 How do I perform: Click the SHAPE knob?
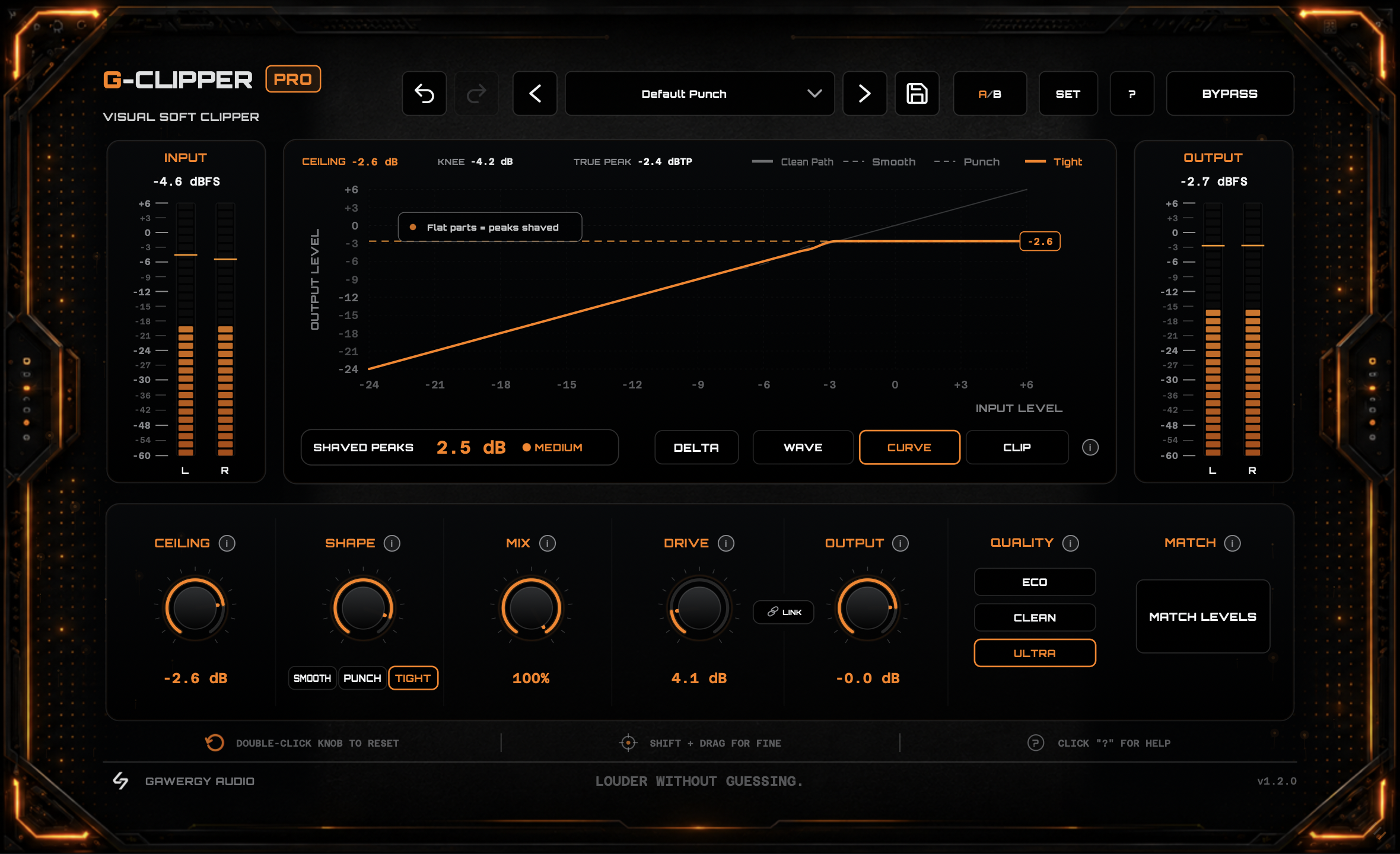click(363, 608)
